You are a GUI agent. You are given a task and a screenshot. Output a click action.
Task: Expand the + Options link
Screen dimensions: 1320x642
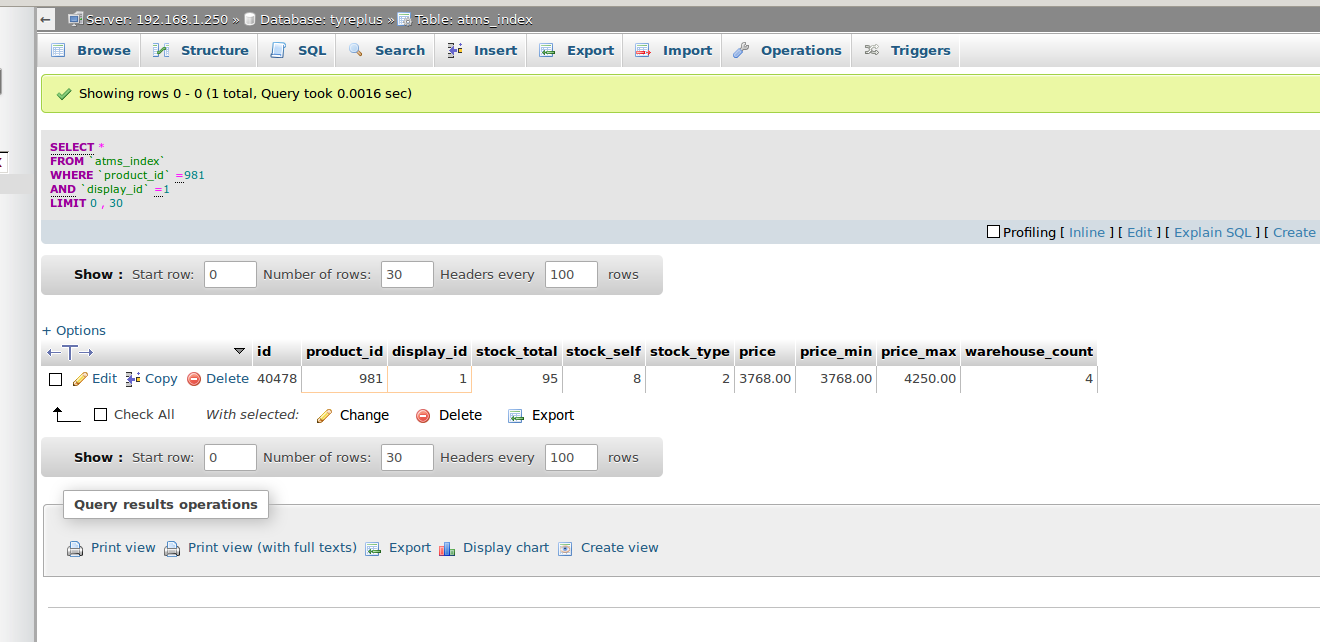[x=74, y=330]
